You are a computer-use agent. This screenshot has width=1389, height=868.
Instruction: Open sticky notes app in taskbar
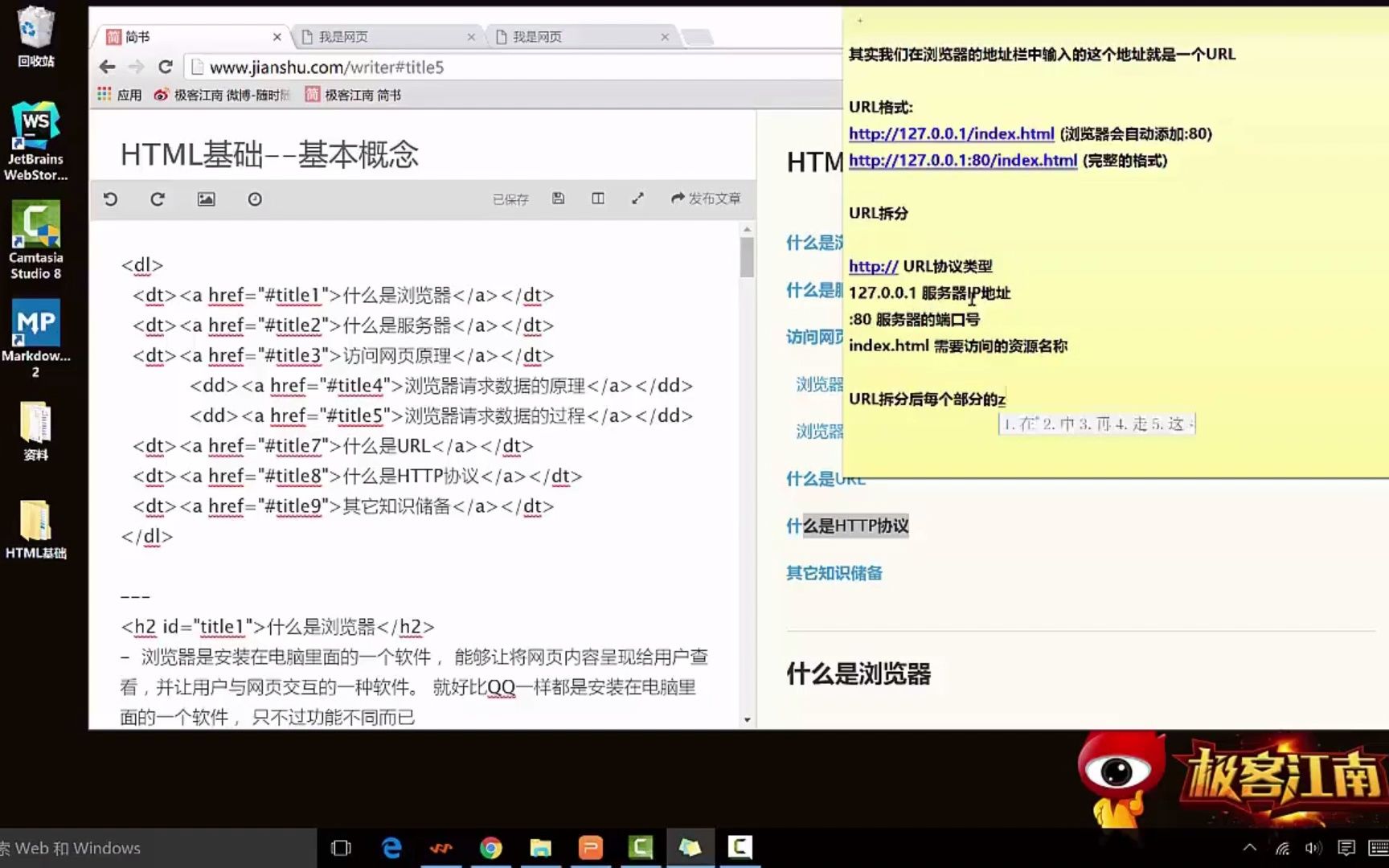coord(690,848)
